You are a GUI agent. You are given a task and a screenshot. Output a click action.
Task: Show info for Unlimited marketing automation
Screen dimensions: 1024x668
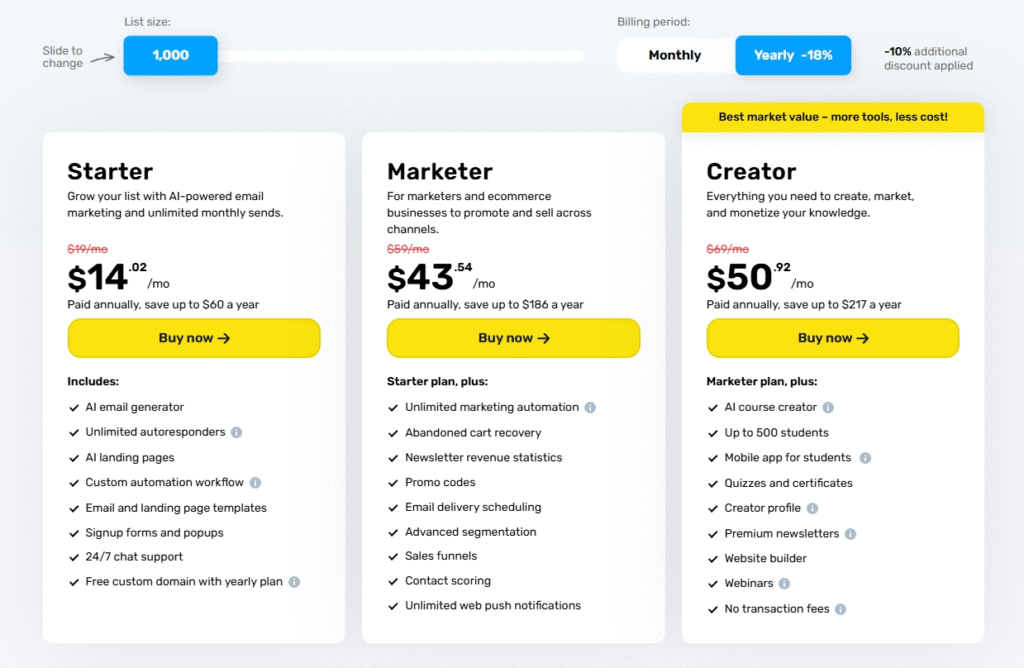590,408
